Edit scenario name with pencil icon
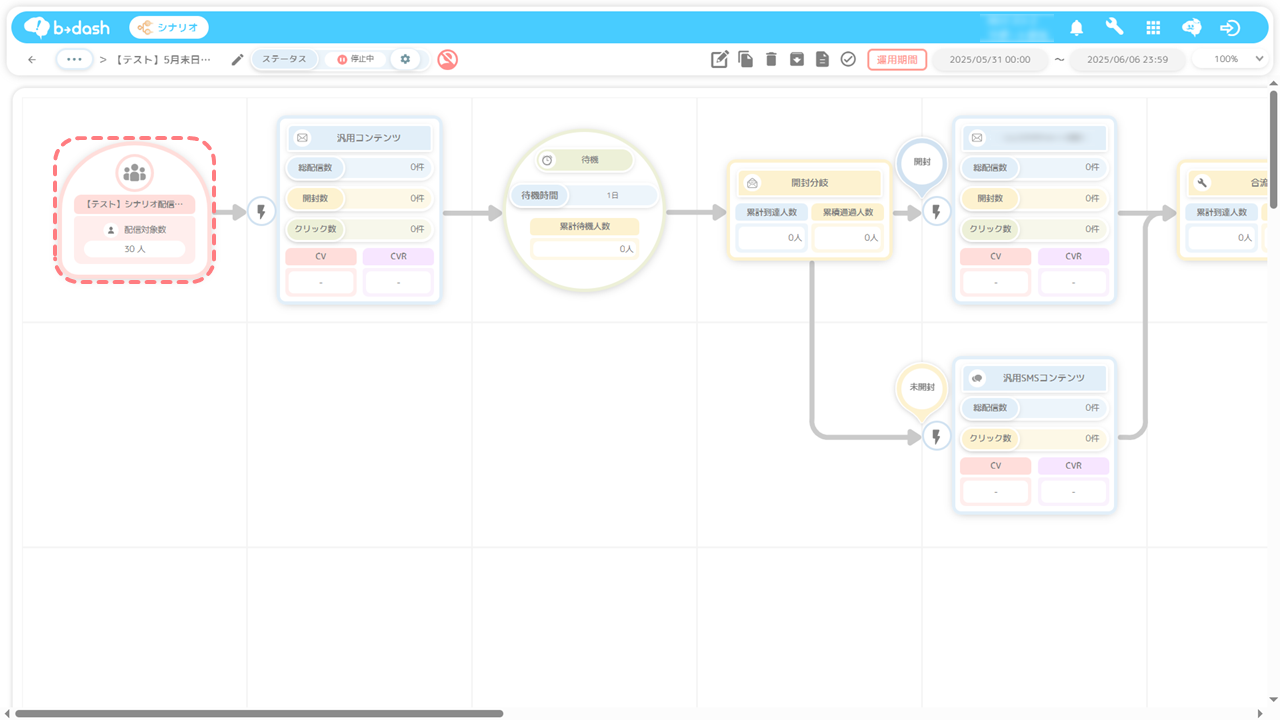The width and height of the screenshot is (1280, 720). [237, 60]
